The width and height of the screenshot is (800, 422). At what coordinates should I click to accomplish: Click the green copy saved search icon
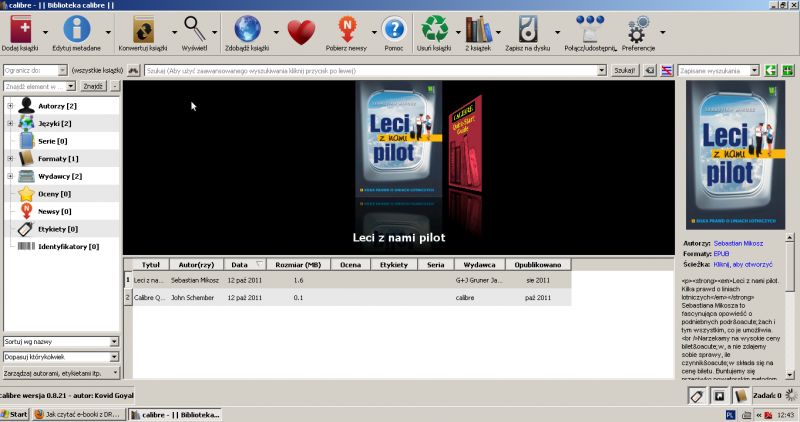[770, 70]
